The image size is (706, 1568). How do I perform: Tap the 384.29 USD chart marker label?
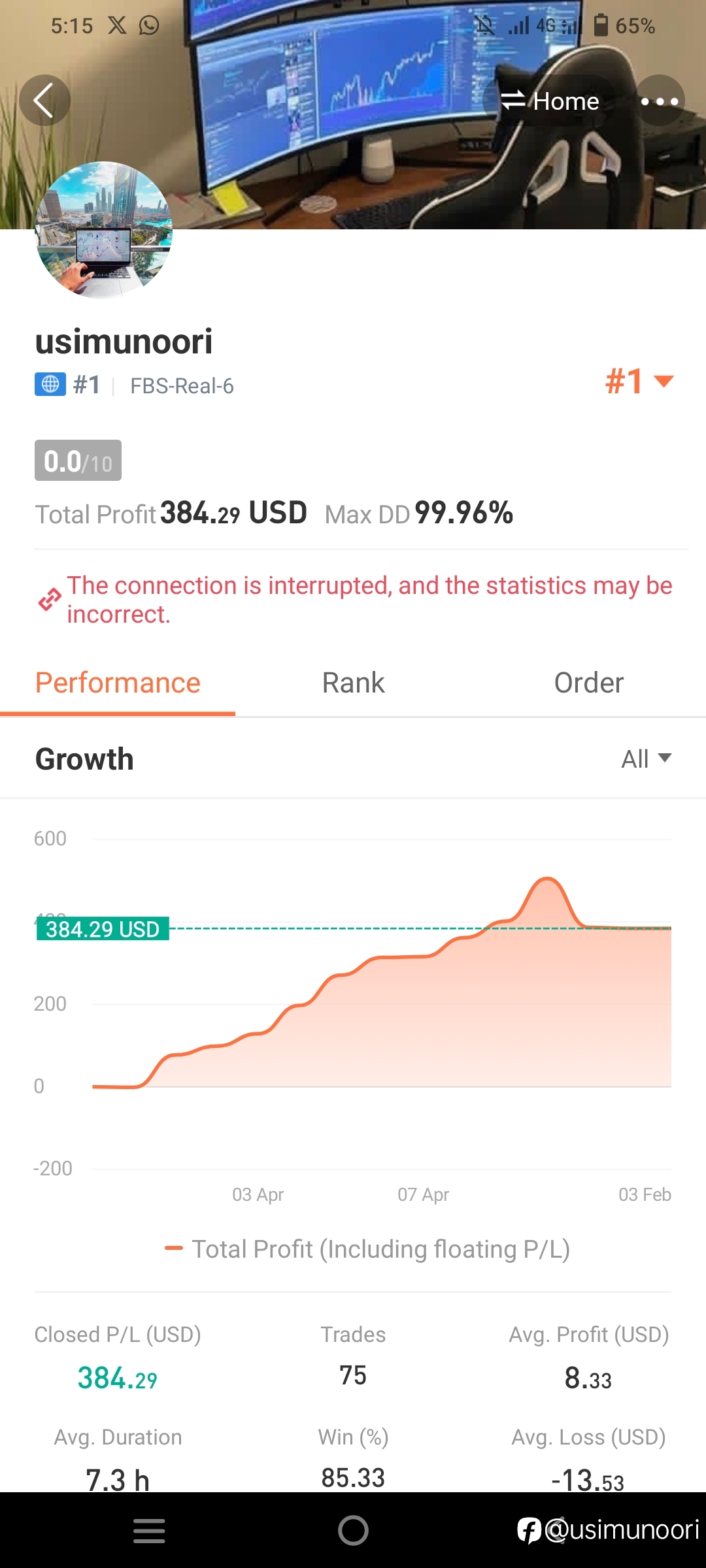point(103,928)
